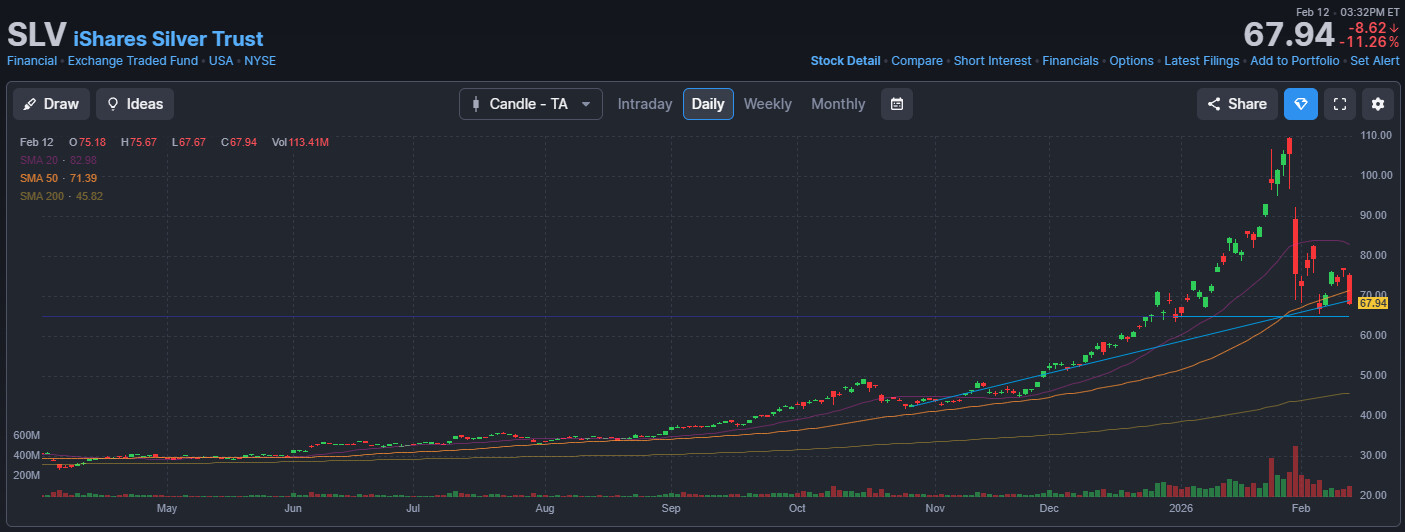Open the Options link
This screenshot has height=532, width=1405.
[1131, 61]
